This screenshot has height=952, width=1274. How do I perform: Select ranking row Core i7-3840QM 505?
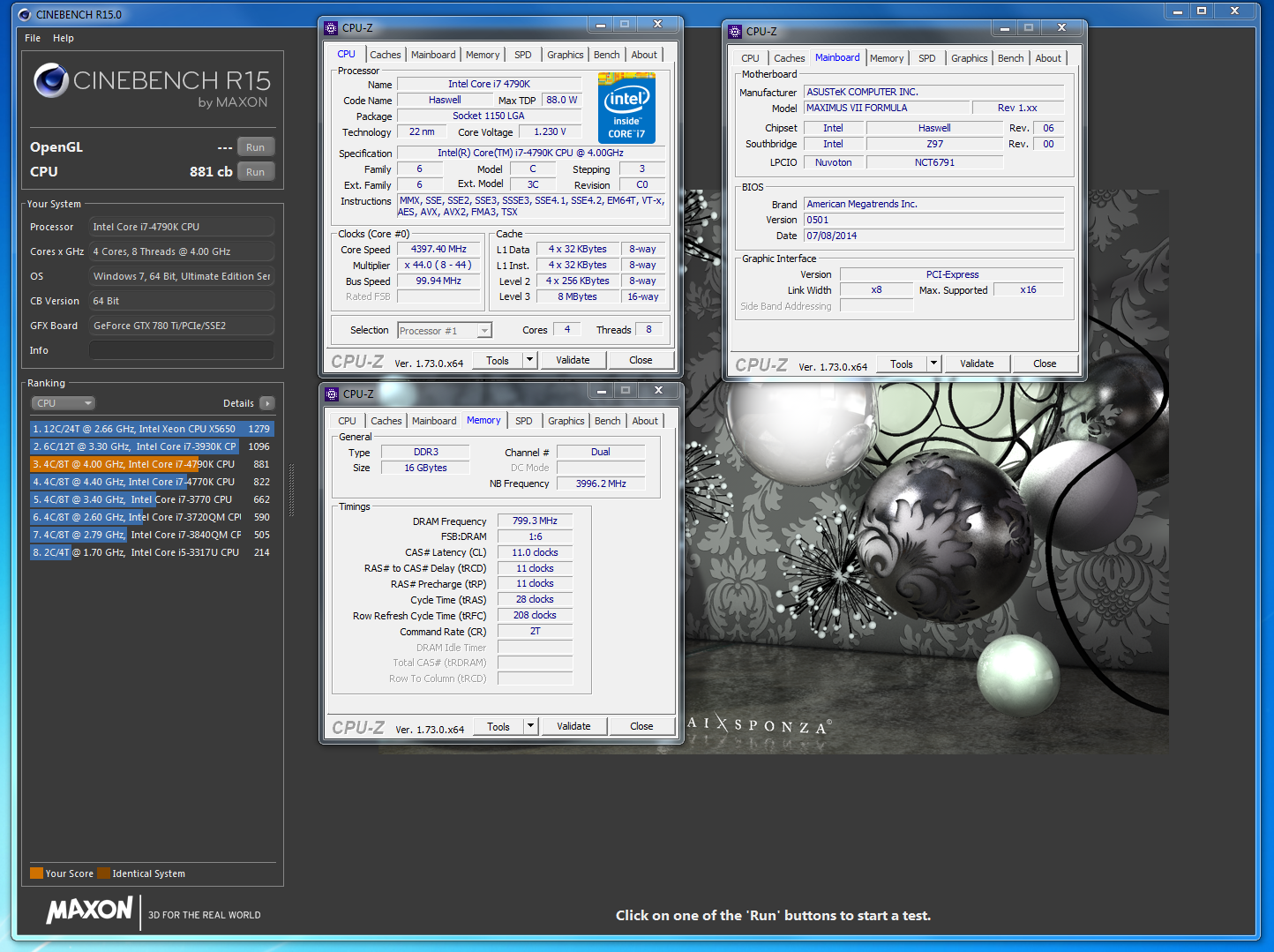click(152, 535)
